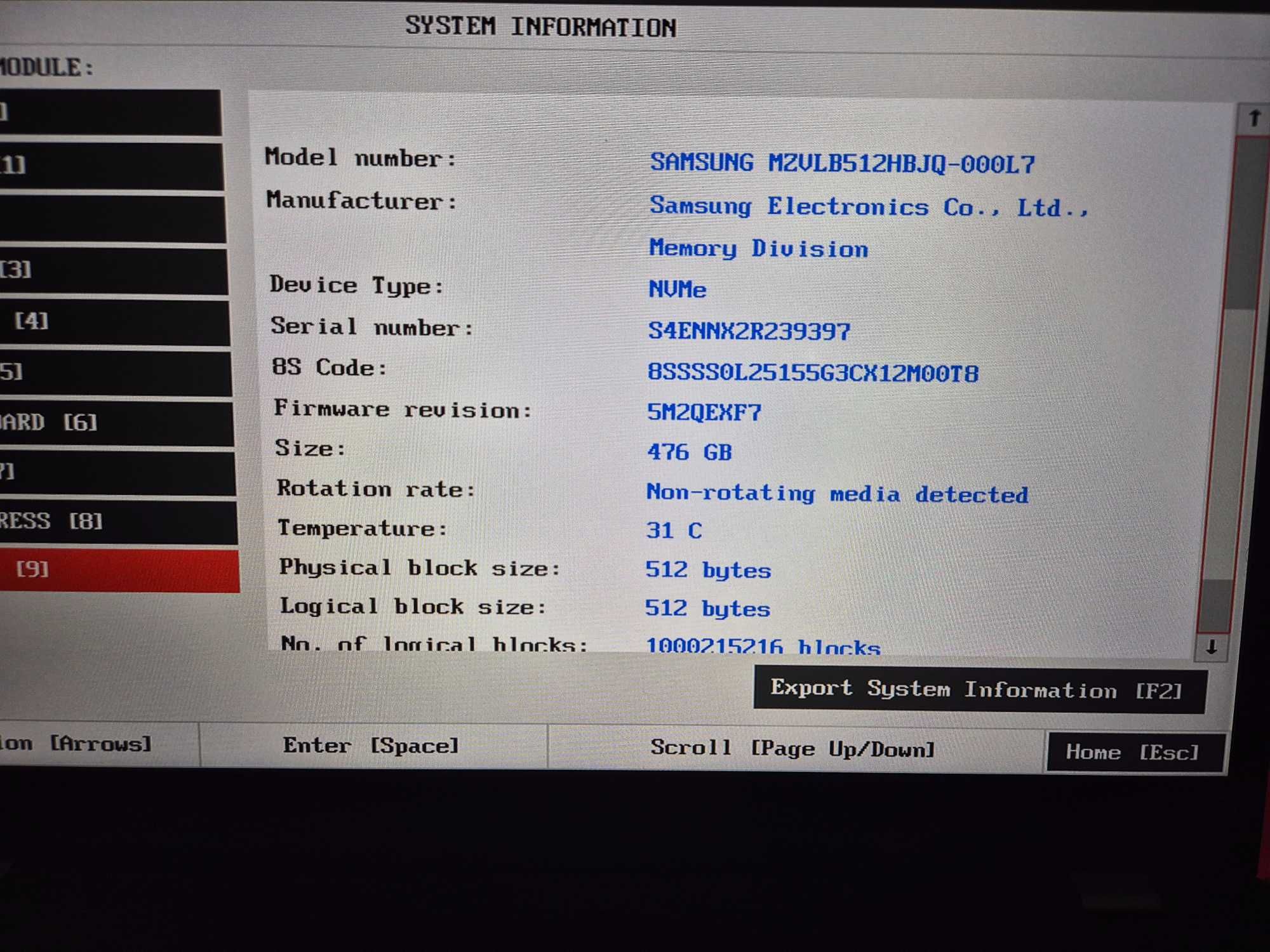Click model number SAMSUNG MZVLB512HBJQ-000L7

(x=843, y=164)
